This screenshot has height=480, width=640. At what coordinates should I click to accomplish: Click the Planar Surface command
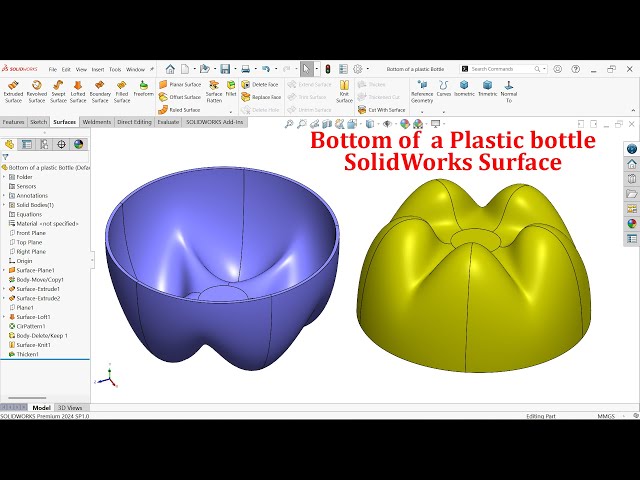[180, 84]
